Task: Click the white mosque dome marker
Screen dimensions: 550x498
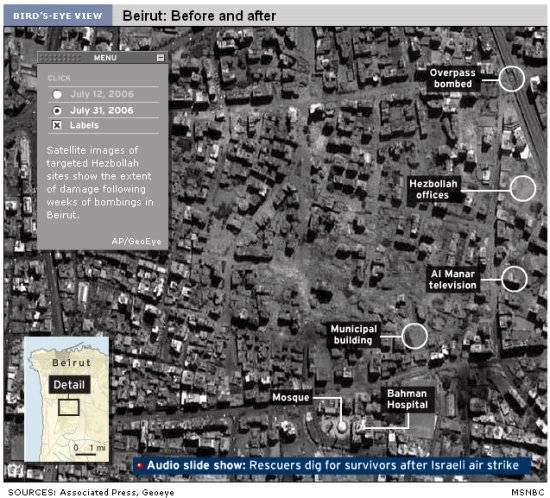Action: click(x=341, y=427)
